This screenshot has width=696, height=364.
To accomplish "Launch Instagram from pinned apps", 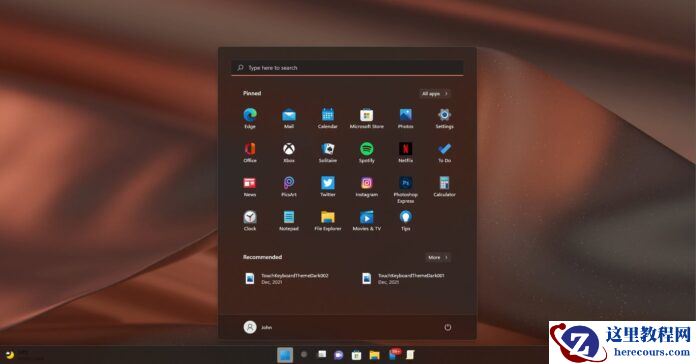I will tap(367, 186).
